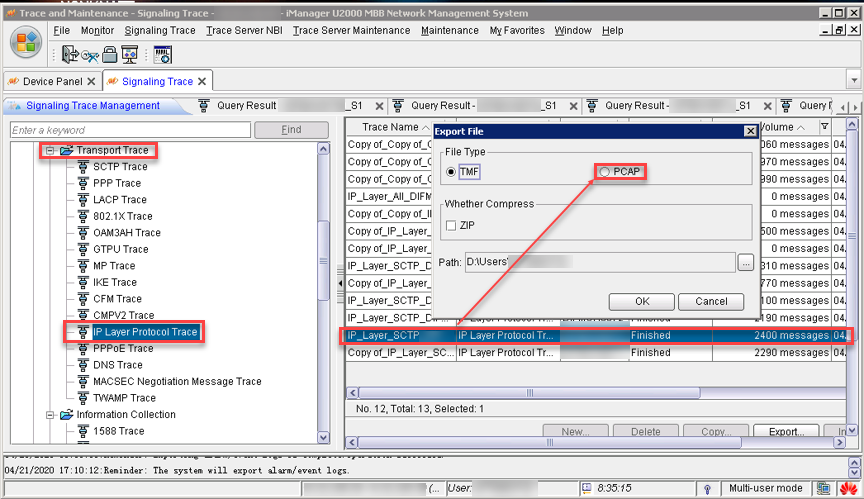
Task: Switch to the Device Panel tab
Action: coord(45,82)
